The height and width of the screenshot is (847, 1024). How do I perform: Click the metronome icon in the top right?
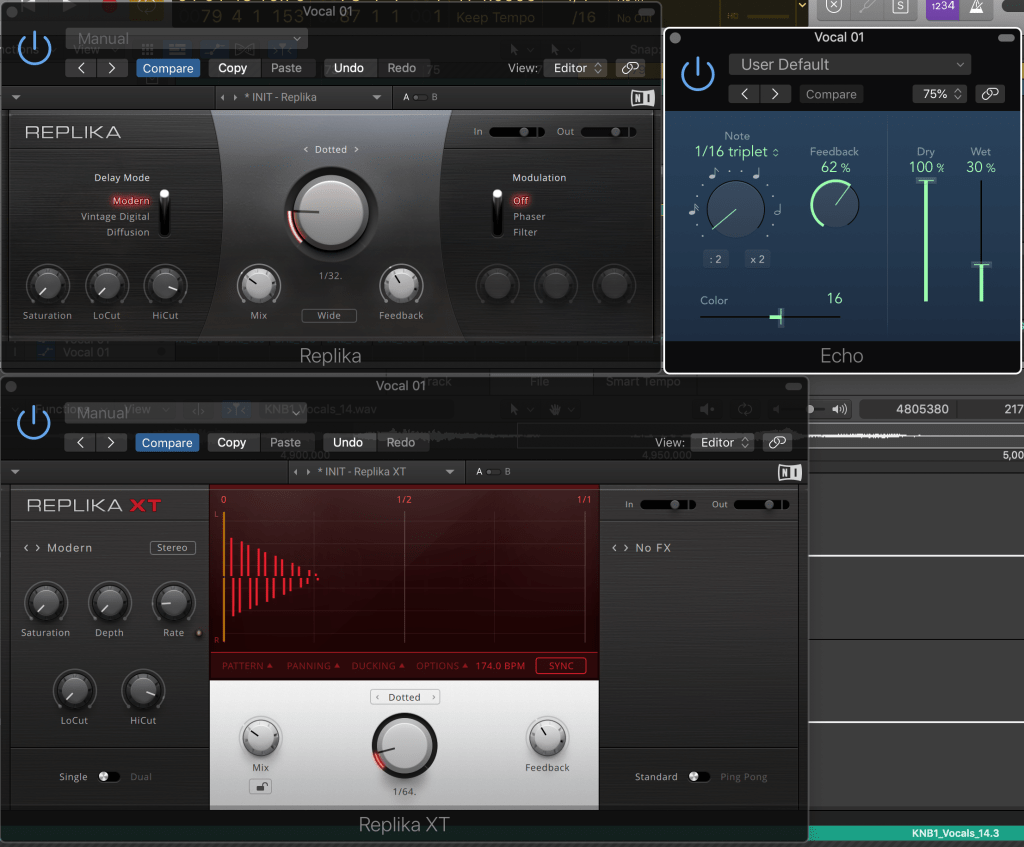[x=975, y=8]
